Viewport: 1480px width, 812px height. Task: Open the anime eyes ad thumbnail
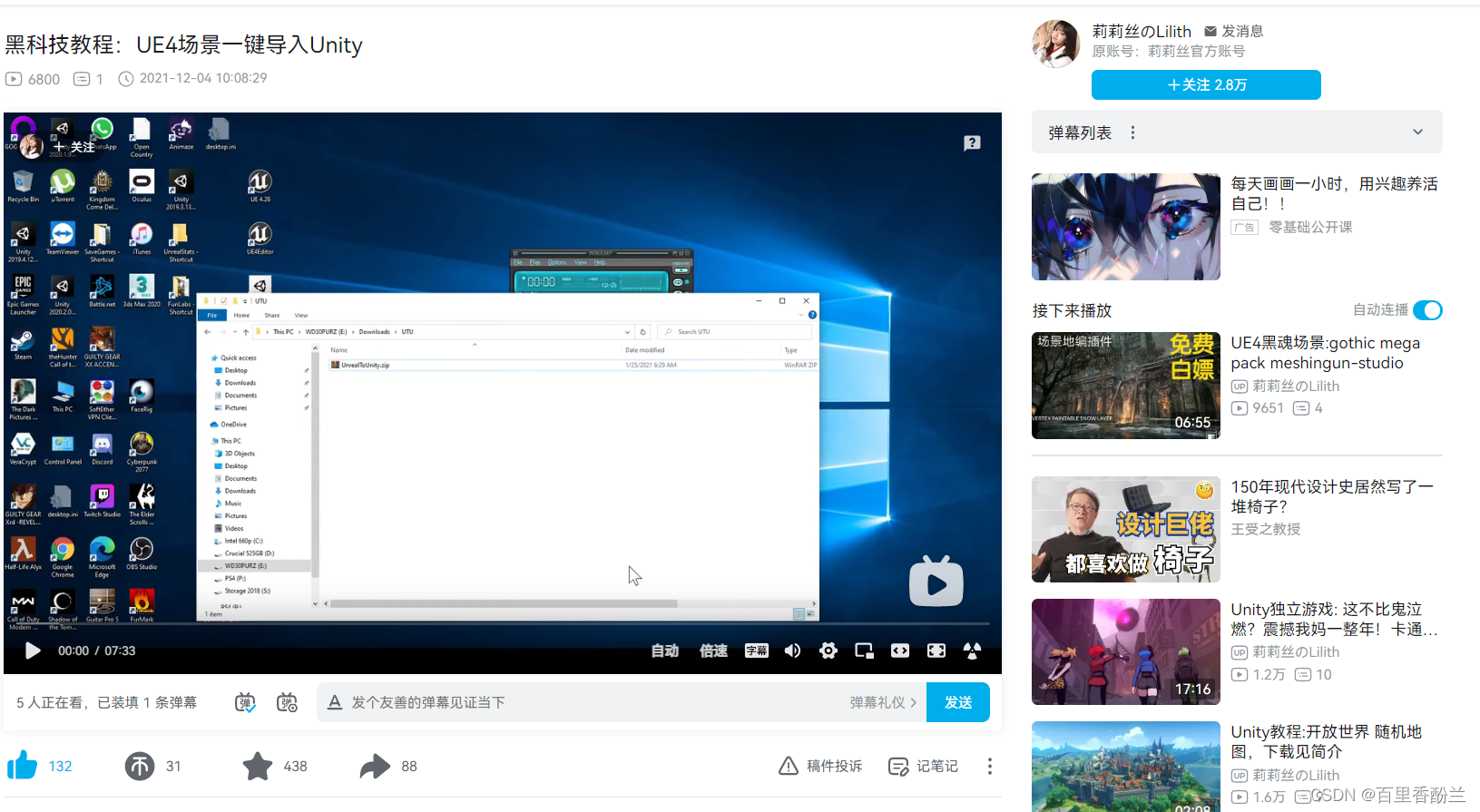(x=1126, y=227)
